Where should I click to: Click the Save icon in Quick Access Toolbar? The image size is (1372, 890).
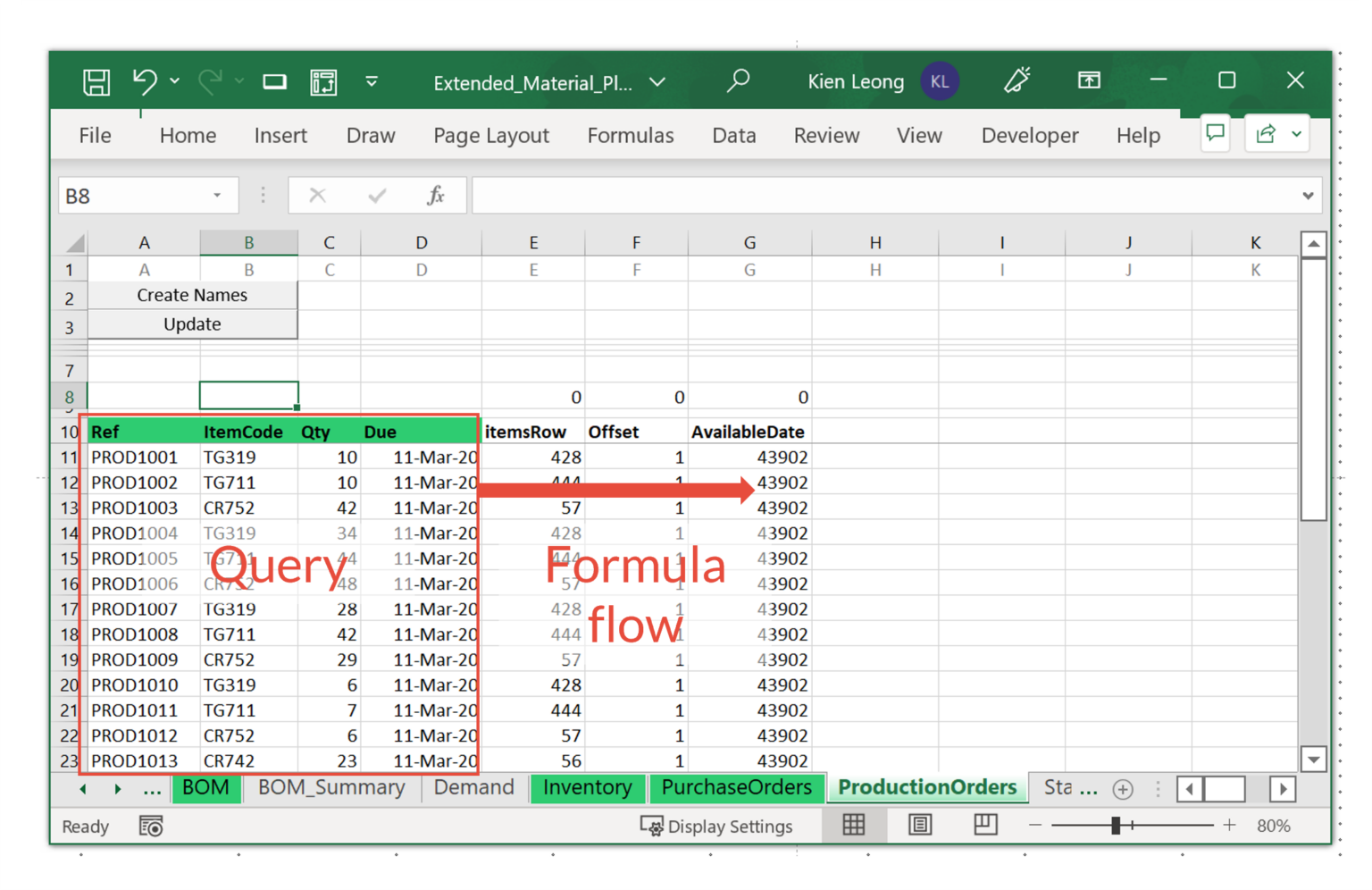point(96,80)
